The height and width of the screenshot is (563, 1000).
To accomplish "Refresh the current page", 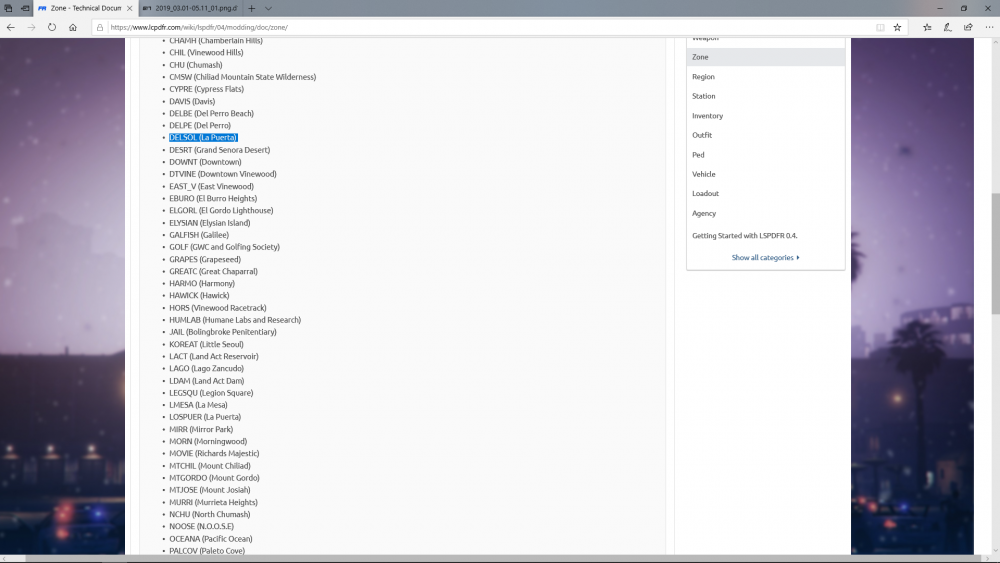I will tap(52, 27).
